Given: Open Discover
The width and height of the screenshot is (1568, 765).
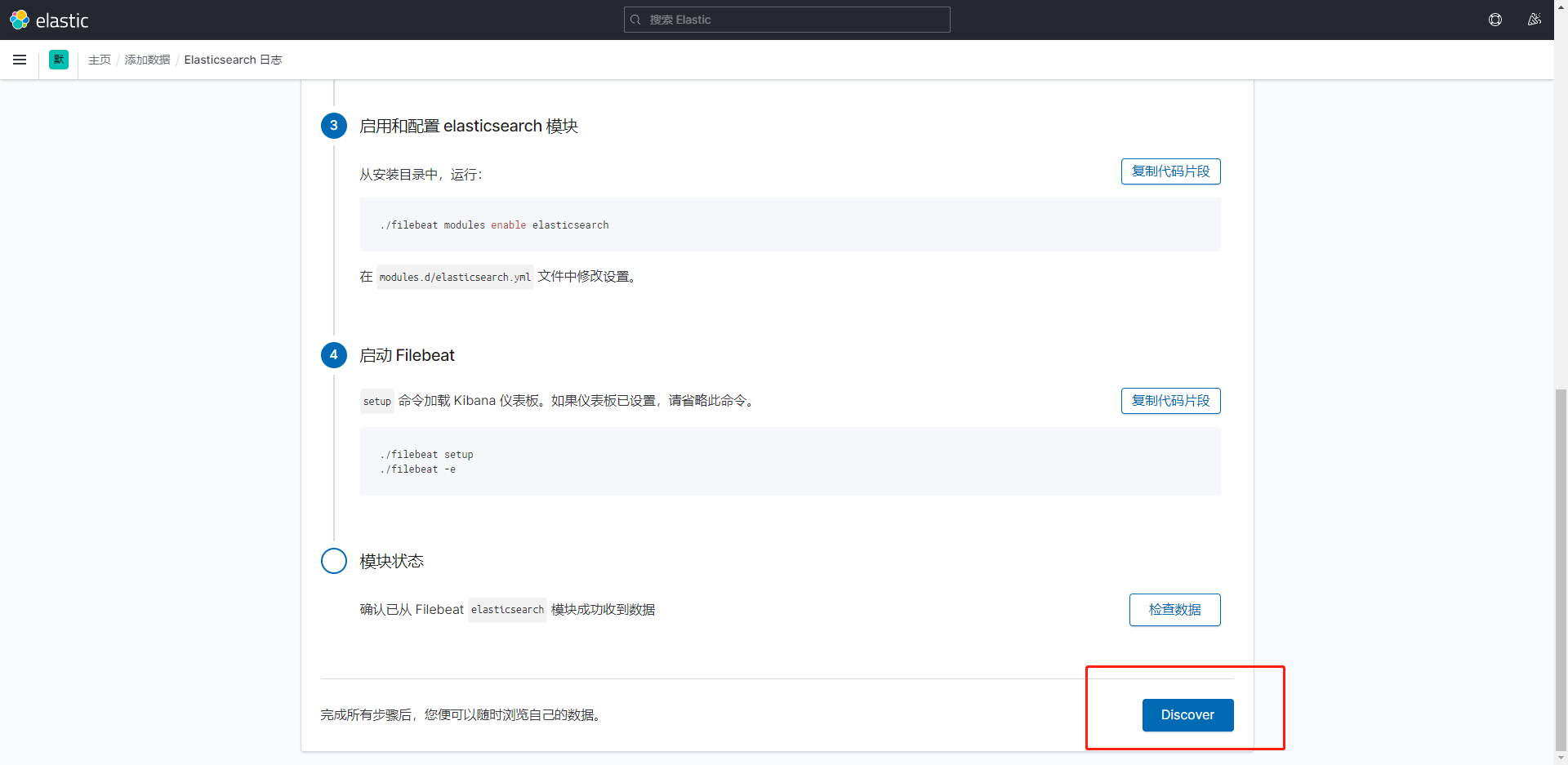Looking at the screenshot, I should (x=1187, y=715).
